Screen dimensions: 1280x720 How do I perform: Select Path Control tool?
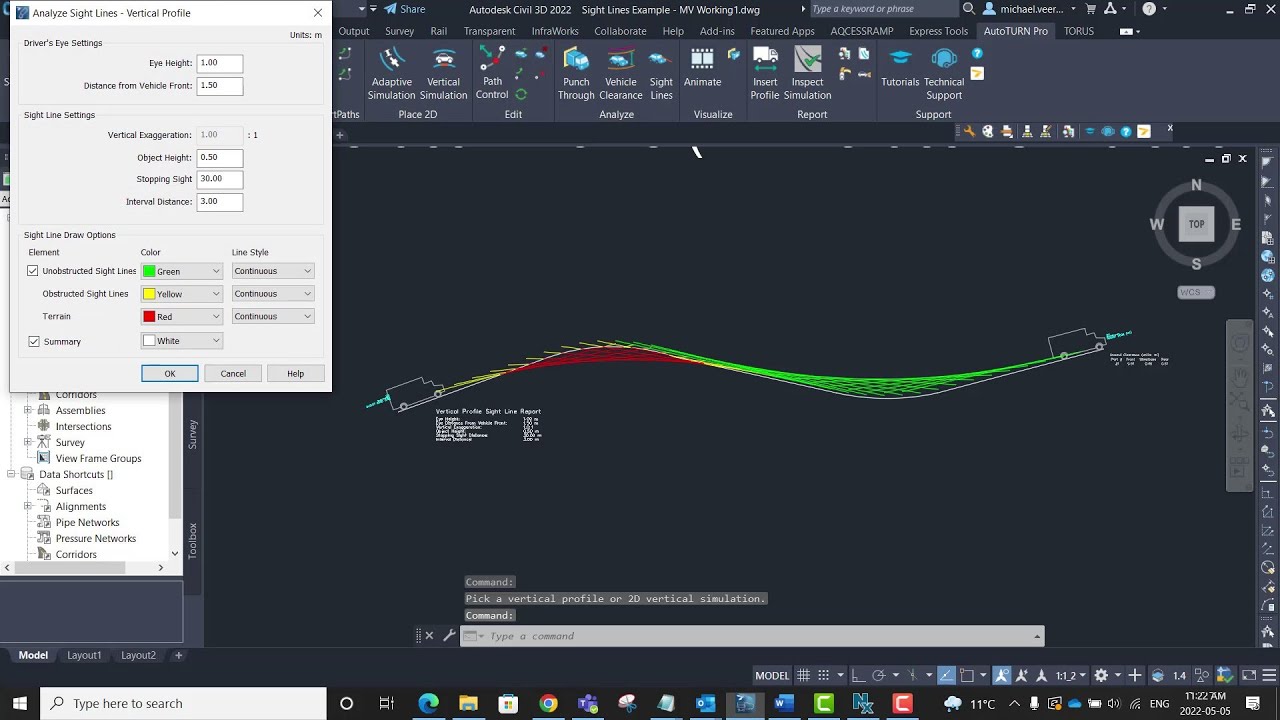(492, 73)
